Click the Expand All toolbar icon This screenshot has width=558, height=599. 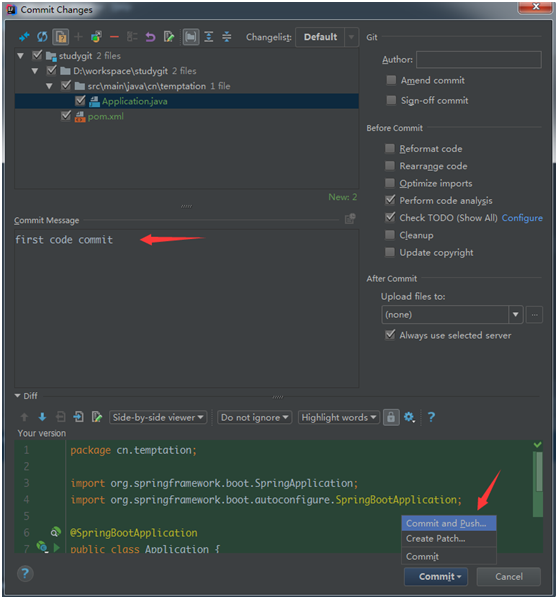coord(209,37)
